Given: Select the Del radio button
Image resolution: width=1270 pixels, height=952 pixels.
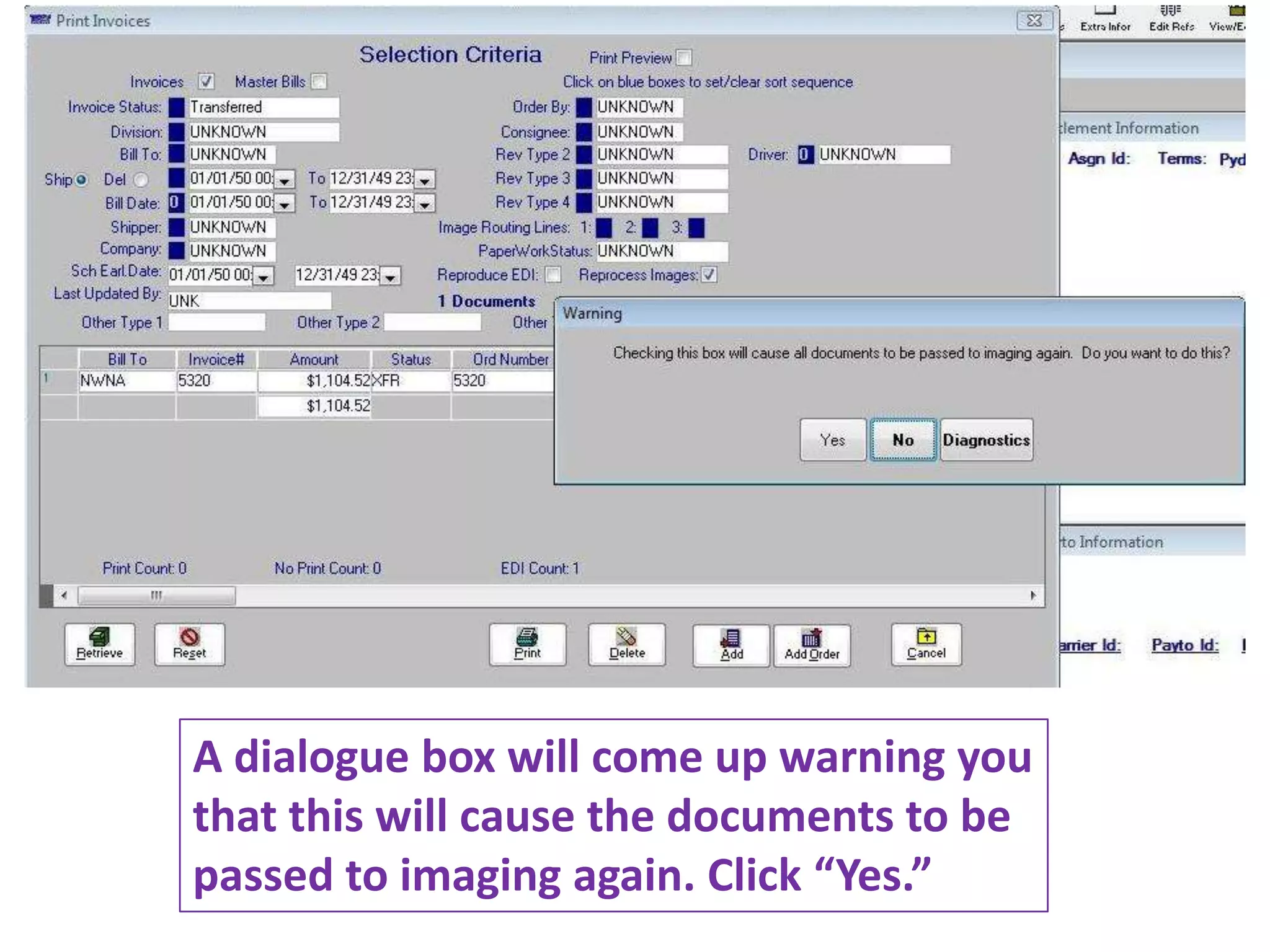Looking at the screenshot, I should click(x=141, y=180).
